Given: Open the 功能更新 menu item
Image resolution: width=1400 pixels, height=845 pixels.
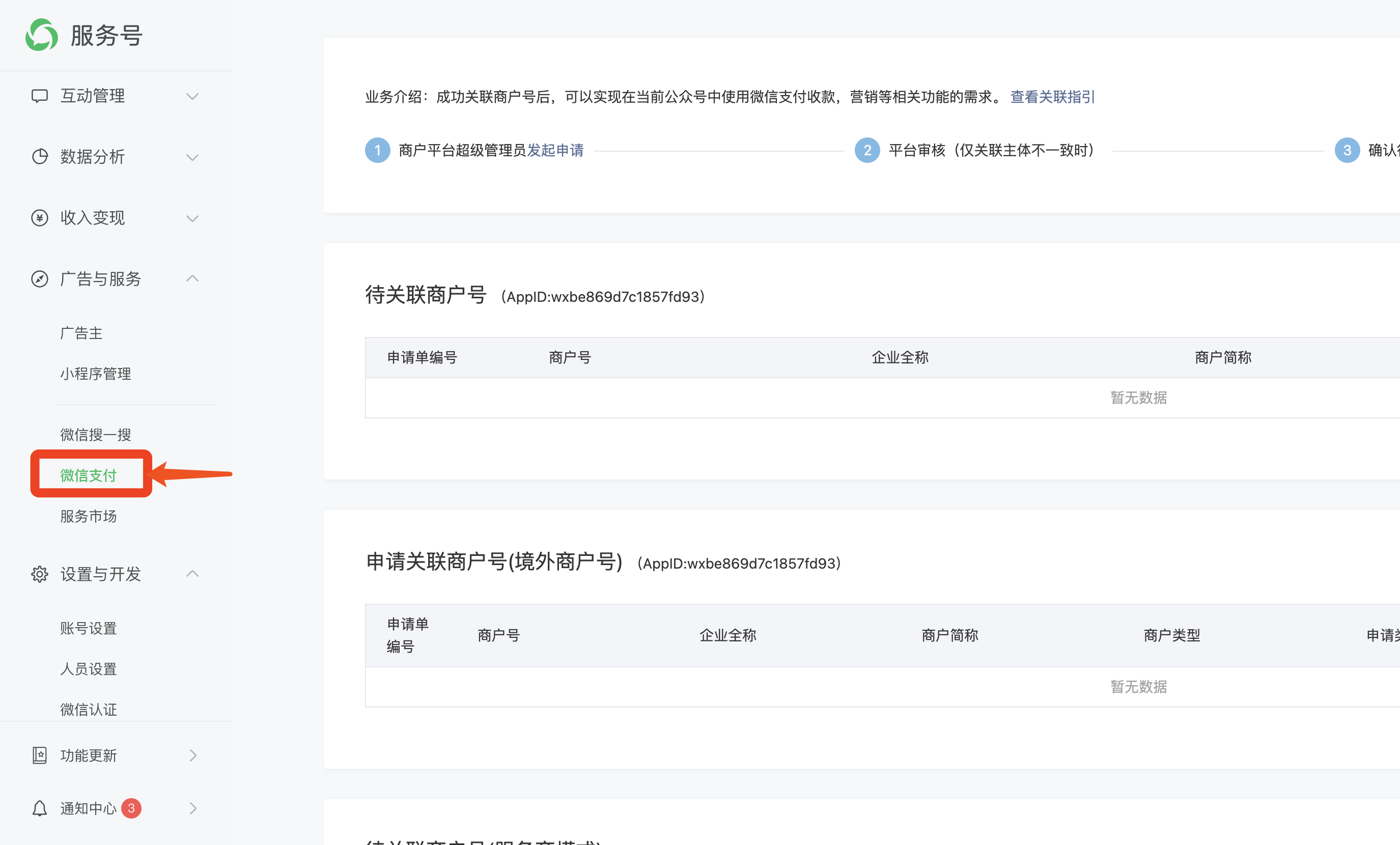Looking at the screenshot, I should [89, 755].
